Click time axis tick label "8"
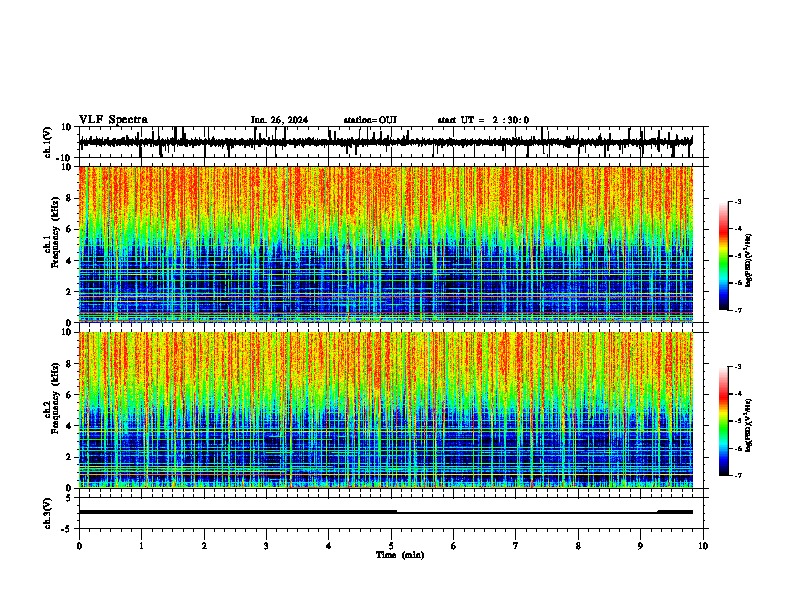Image resolution: width=792 pixels, height=612 pixels. pos(578,546)
